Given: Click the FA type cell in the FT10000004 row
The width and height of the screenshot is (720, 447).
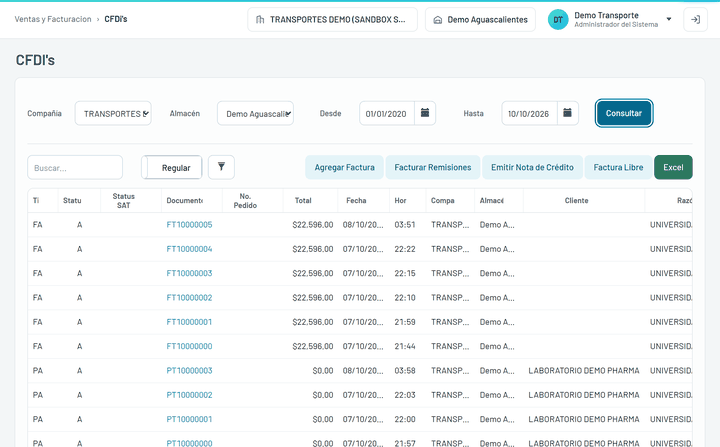Looking at the screenshot, I should click(x=38, y=249).
